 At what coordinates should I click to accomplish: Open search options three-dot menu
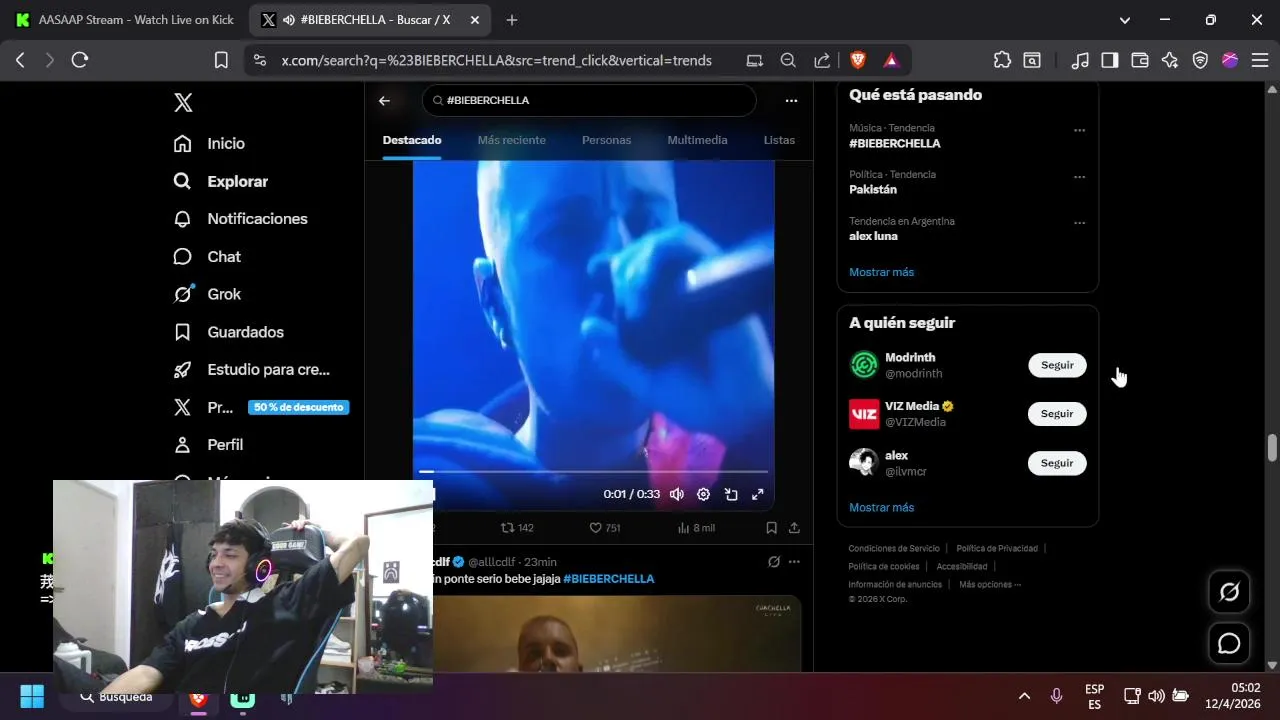pos(791,101)
